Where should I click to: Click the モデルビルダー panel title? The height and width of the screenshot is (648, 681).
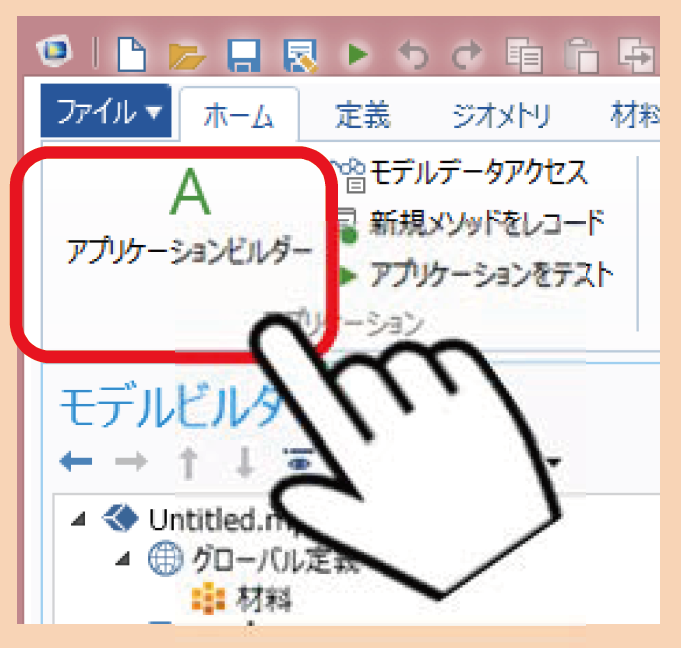pos(172,407)
